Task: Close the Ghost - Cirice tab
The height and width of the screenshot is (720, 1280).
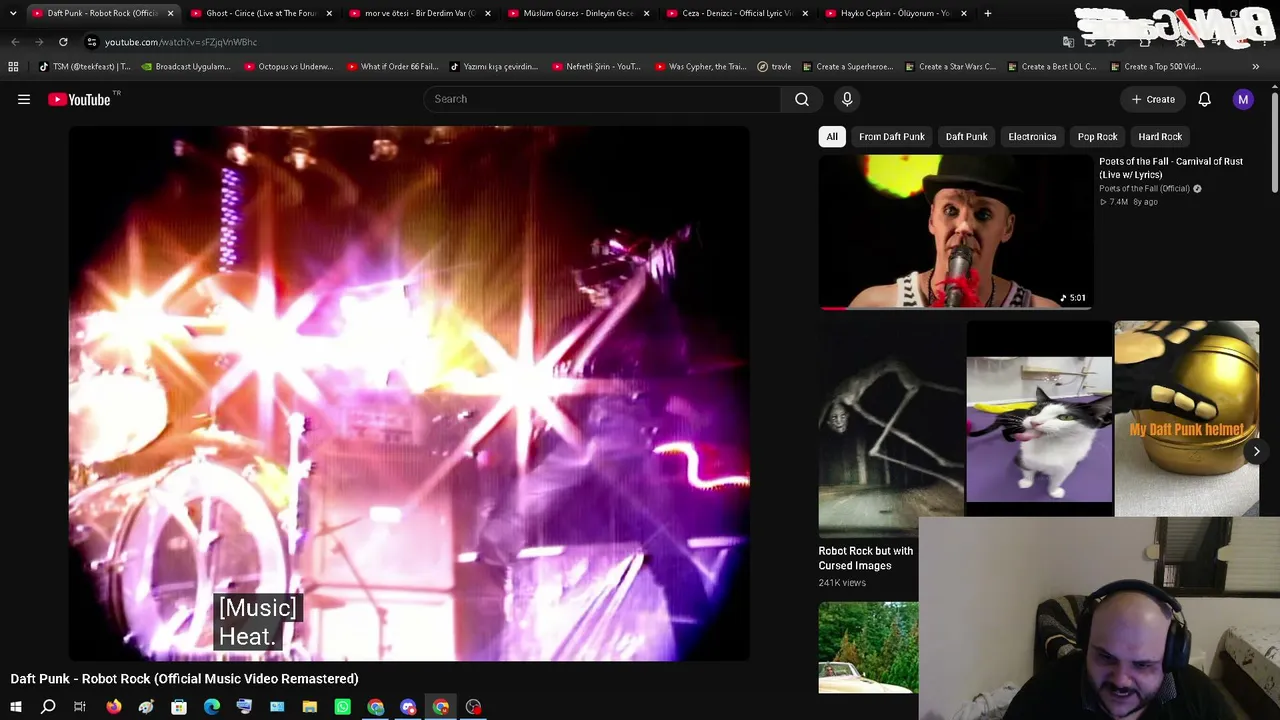Action: click(x=329, y=13)
